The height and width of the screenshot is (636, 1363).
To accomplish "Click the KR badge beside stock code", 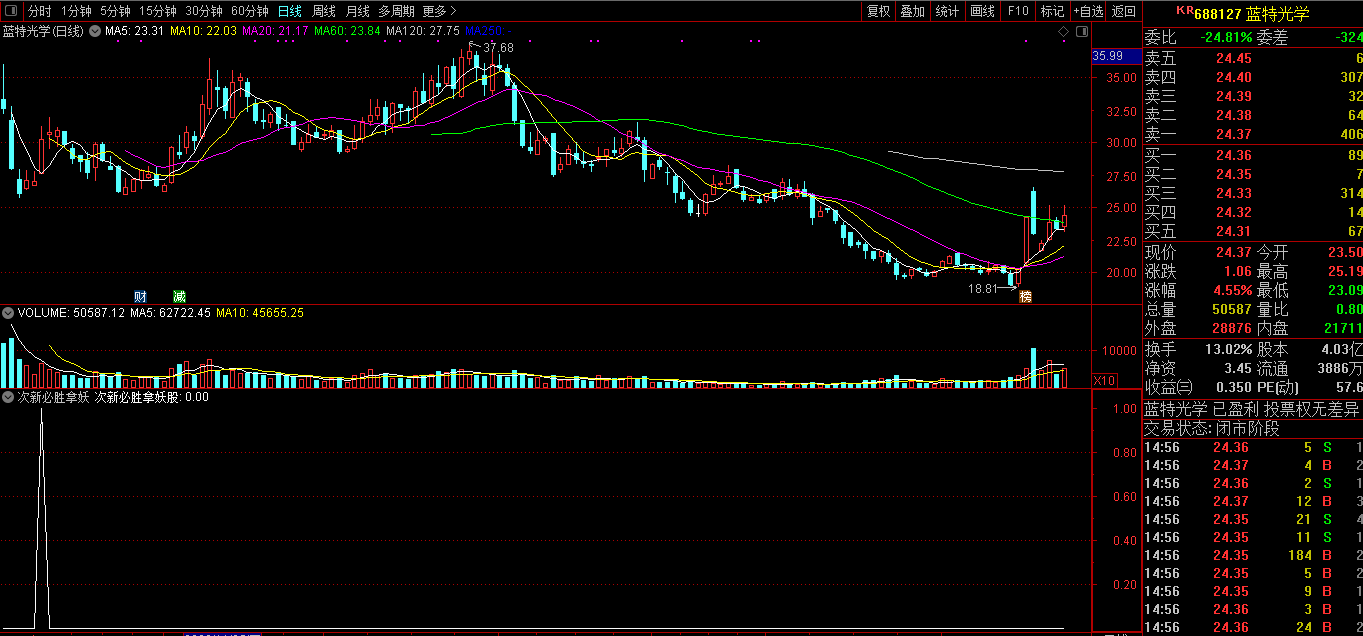I will 1184,10.
